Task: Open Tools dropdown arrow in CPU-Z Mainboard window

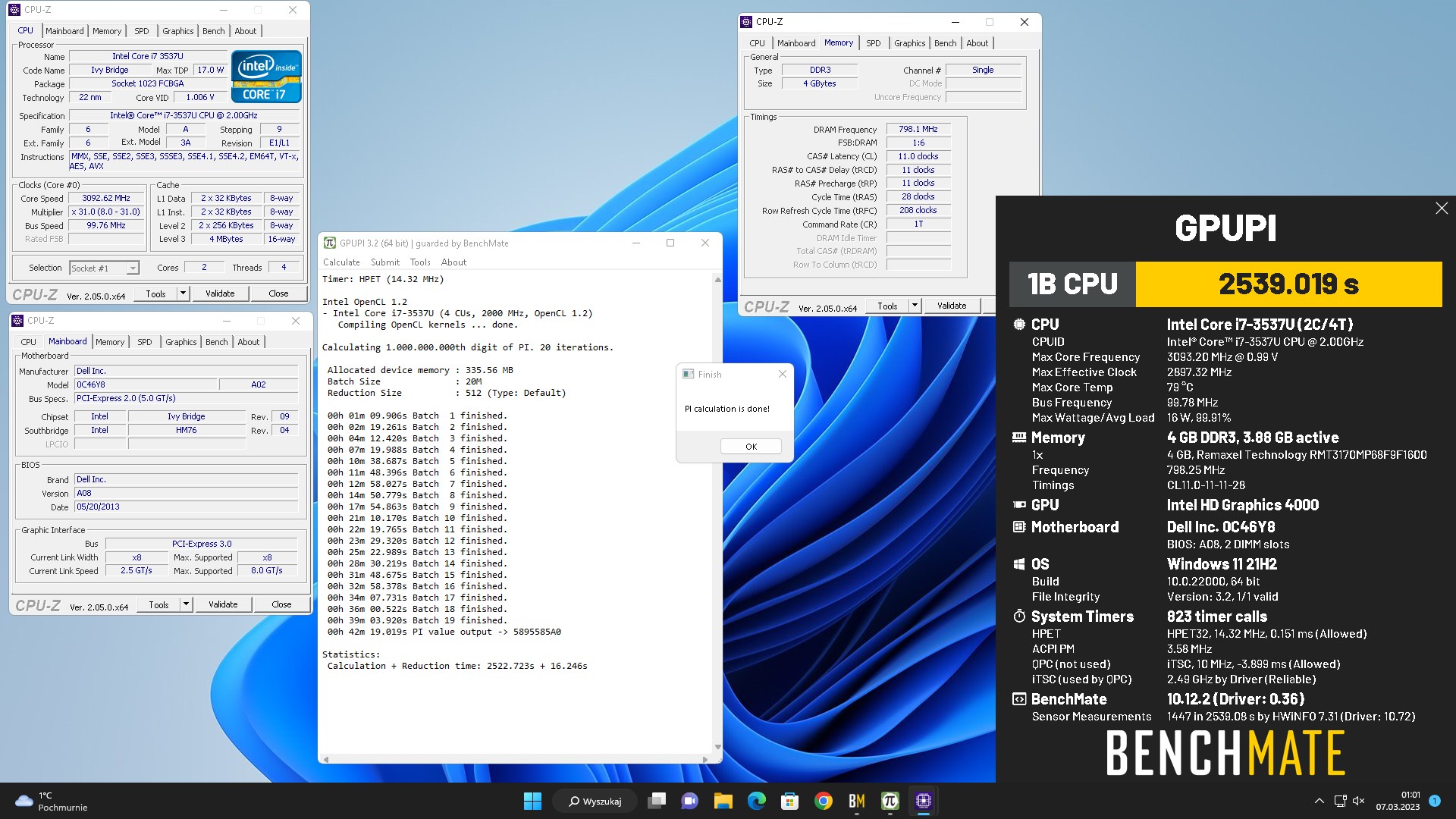Action: (x=186, y=604)
